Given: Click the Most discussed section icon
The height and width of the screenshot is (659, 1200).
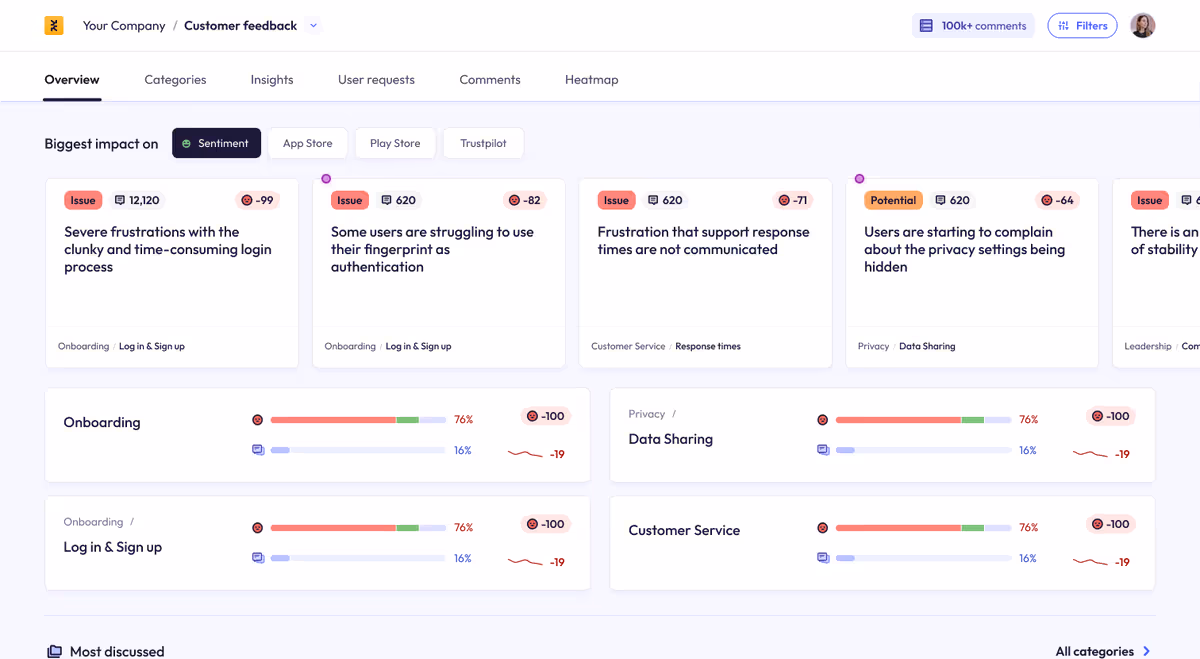Looking at the screenshot, I should [x=54, y=651].
